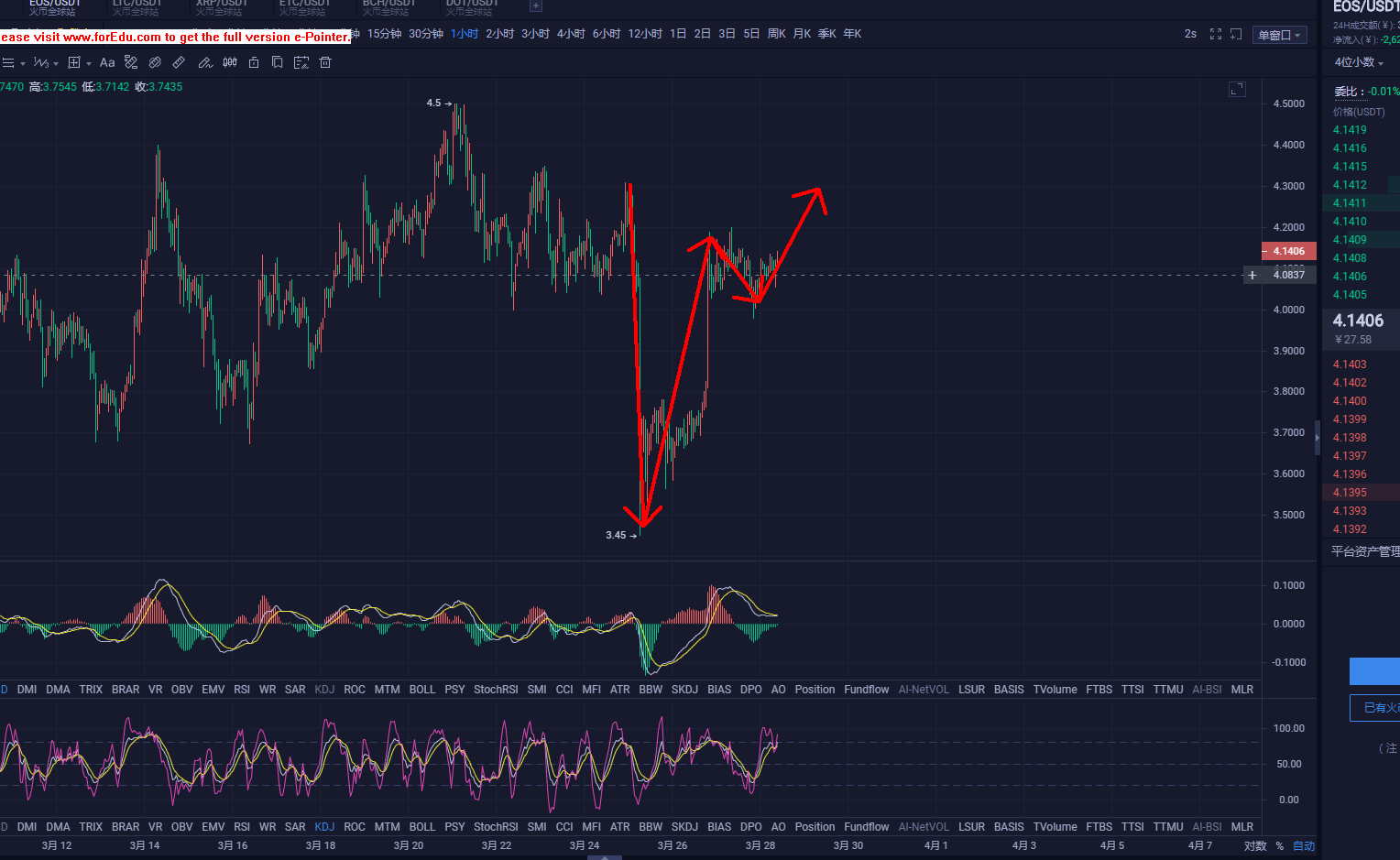The height and width of the screenshot is (860, 1400).
Task: Switch to the XRP/USDT pair tab
Action: (220, 7)
